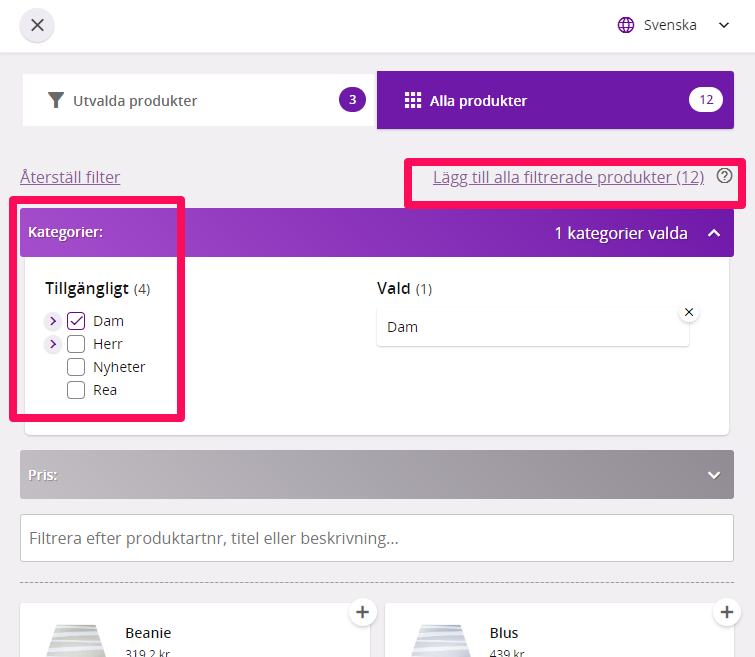
Task: Open the help question mark icon
Action: 725,176
